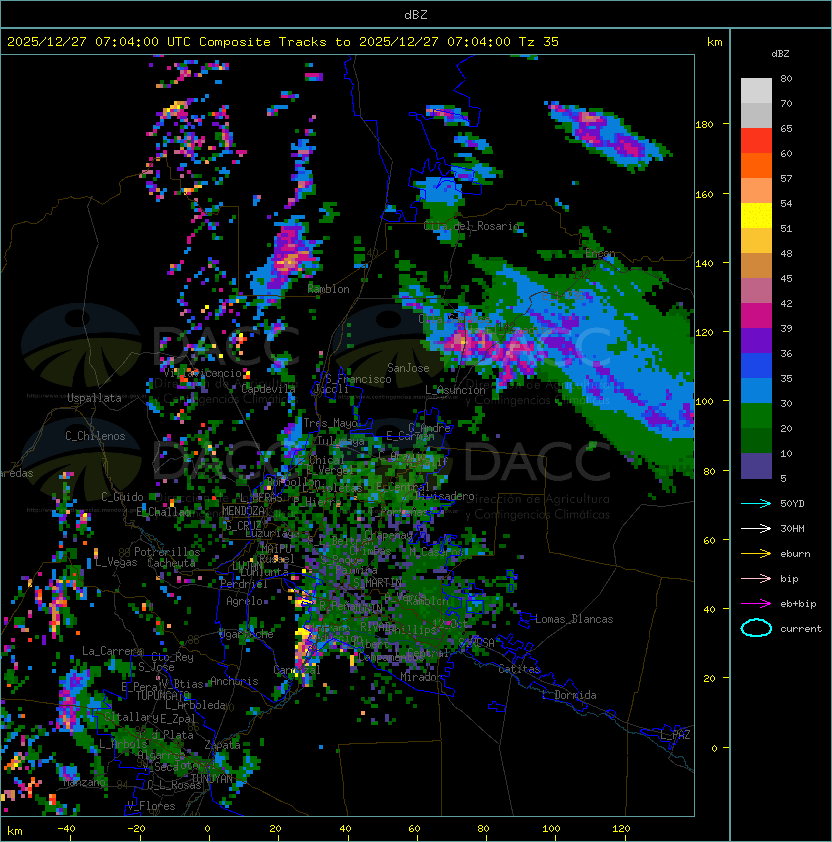The width and height of the screenshot is (832, 842).
Task: Click the 80 dBZ scale value
Action: pos(786,78)
